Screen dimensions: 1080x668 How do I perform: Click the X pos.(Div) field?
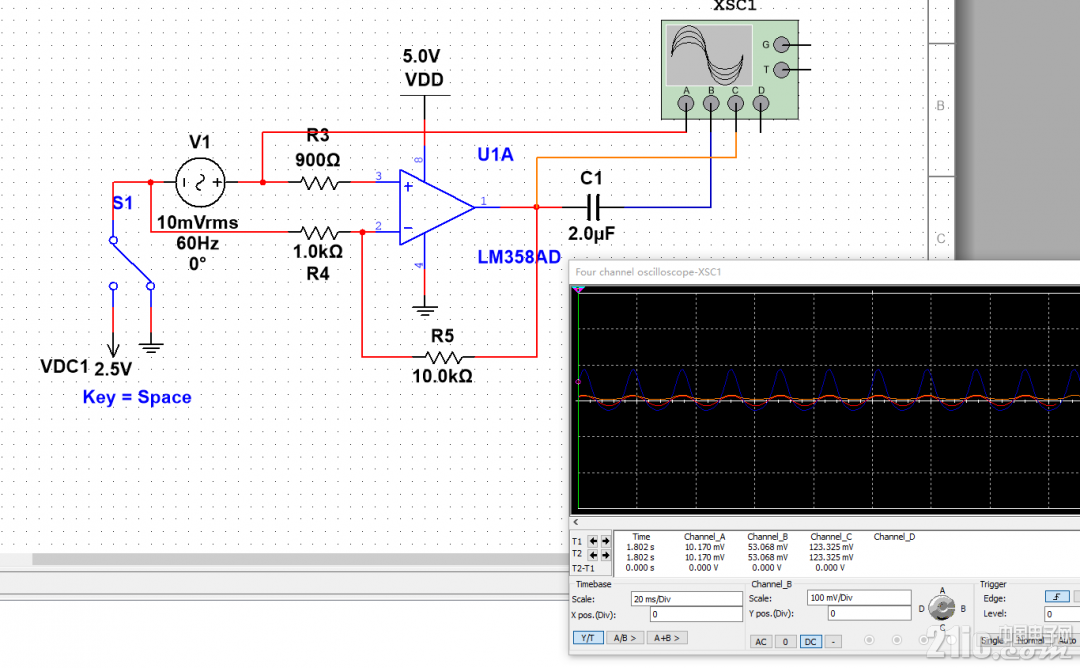pyautogui.click(x=696, y=614)
